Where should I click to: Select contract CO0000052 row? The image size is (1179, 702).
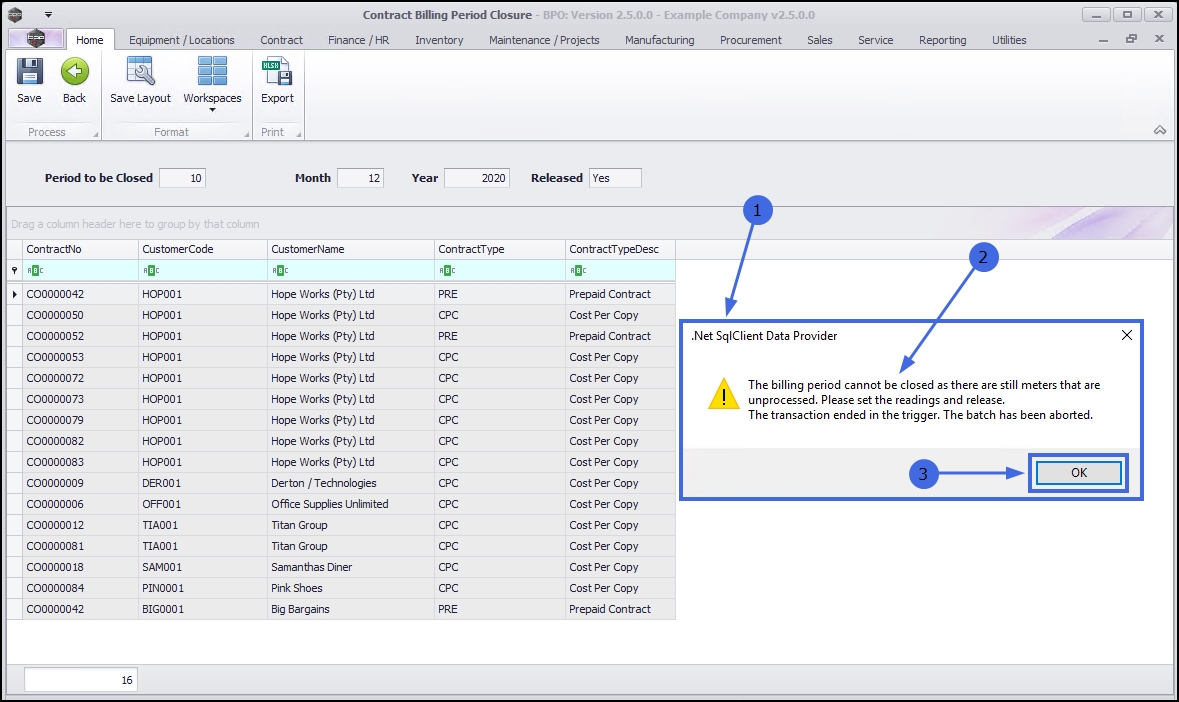pos(341,336)
